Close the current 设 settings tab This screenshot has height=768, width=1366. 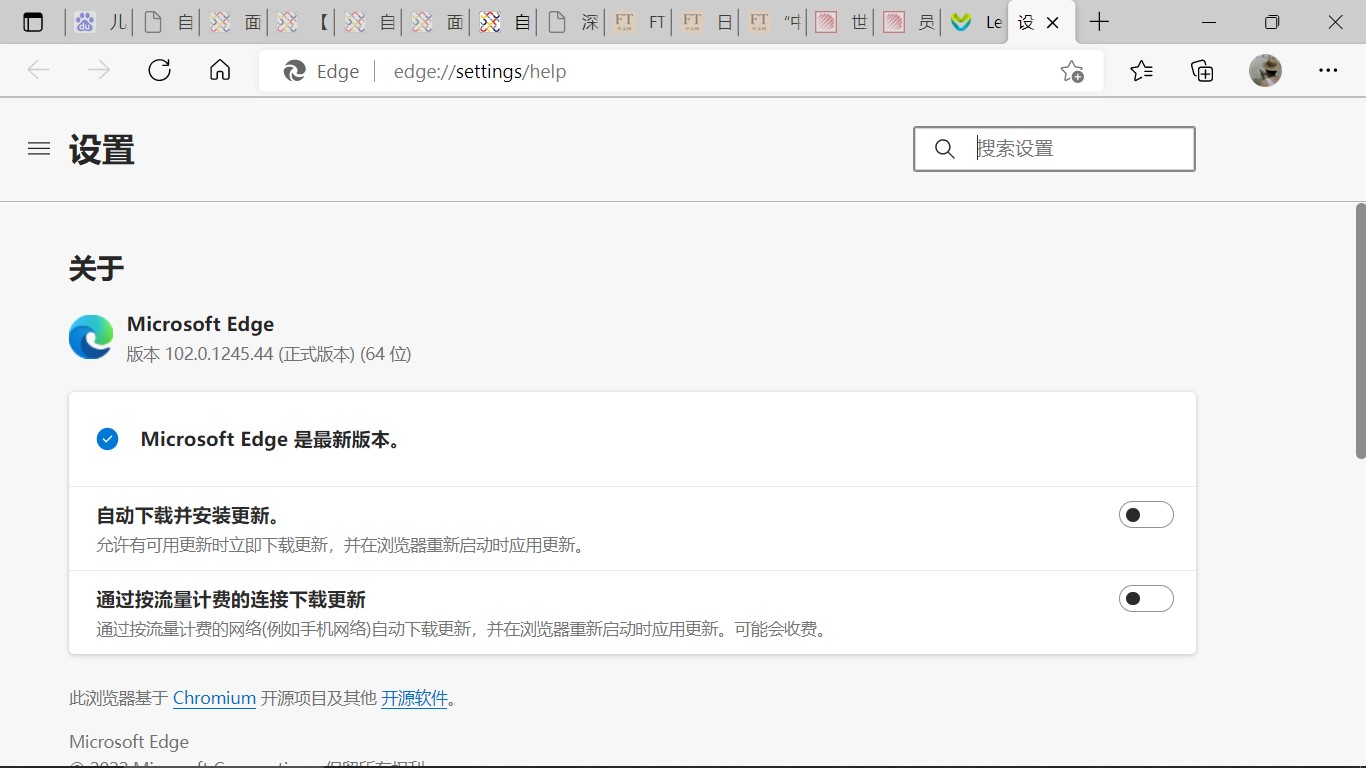point(1052,22)
